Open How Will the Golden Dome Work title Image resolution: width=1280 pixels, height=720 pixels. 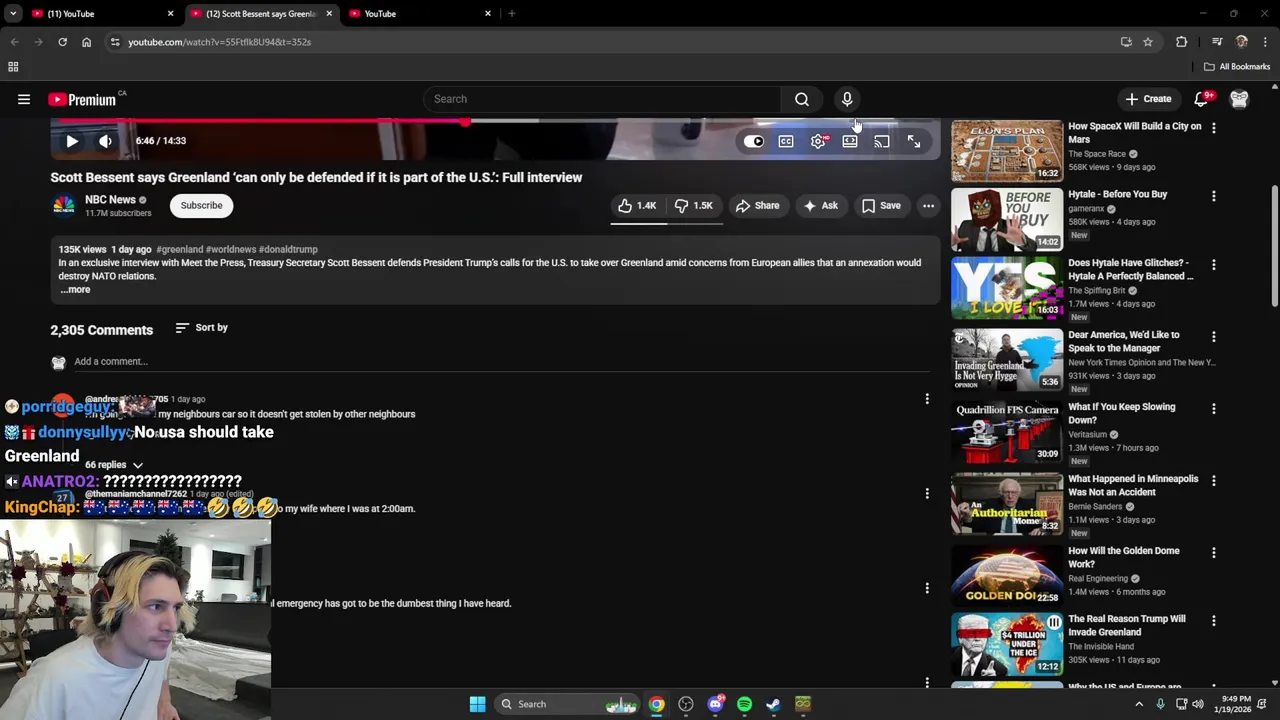point(1124,557)
